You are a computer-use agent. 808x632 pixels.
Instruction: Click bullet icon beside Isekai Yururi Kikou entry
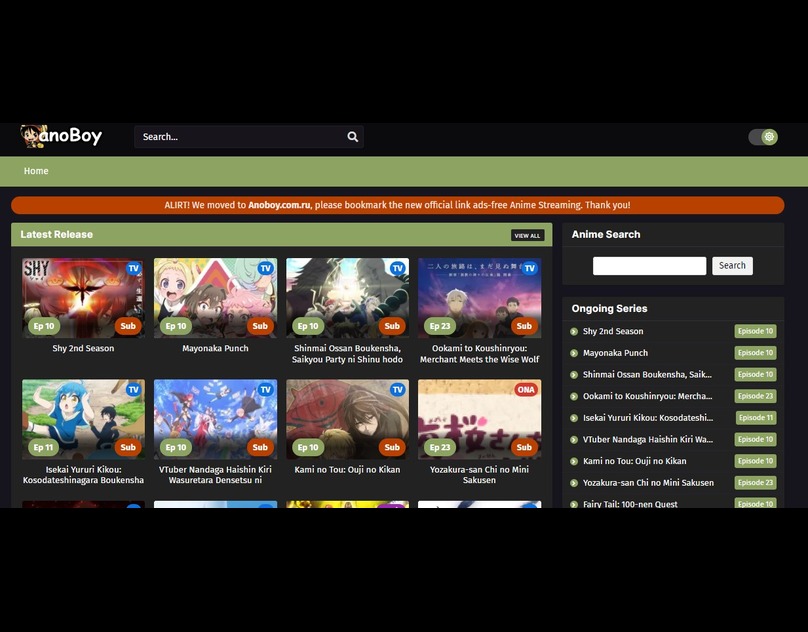pyautogui.click(x=574, y=418)
